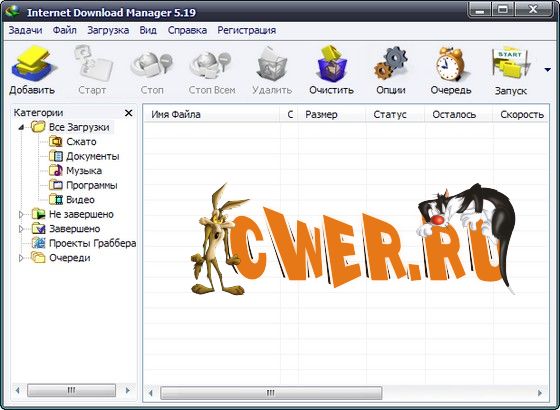Expand the Завершено tree node
The height and width of the screenshot is (410, 560).
pos(21,229)
